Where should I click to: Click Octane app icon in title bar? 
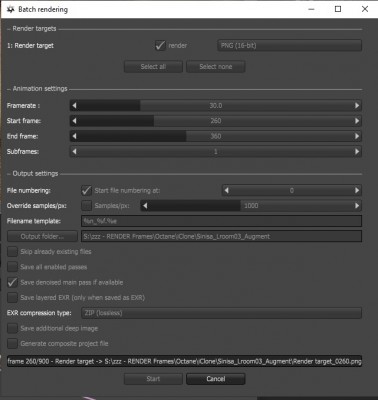(x=10, y=9)
